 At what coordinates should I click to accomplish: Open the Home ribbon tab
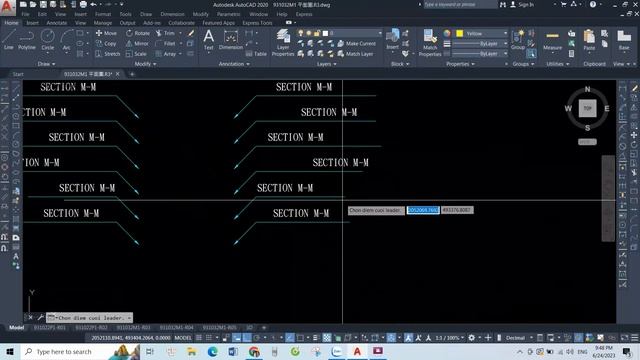11,23
